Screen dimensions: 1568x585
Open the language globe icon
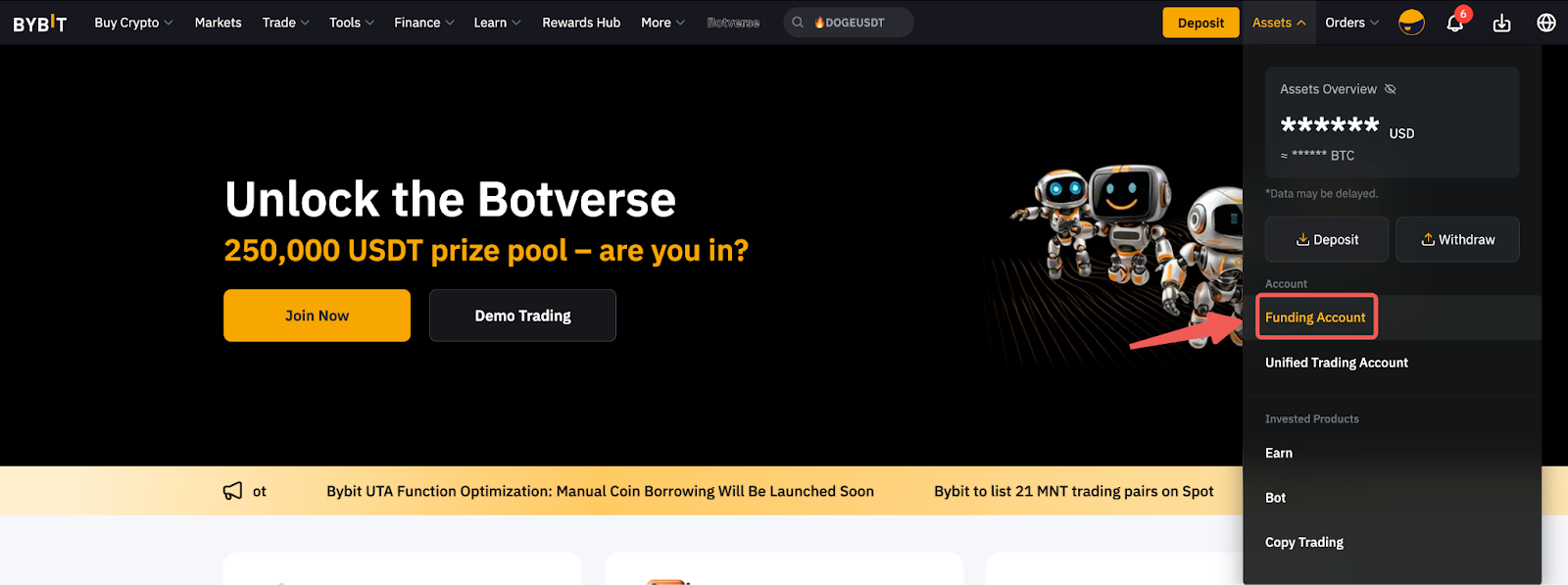(1546, 24)
